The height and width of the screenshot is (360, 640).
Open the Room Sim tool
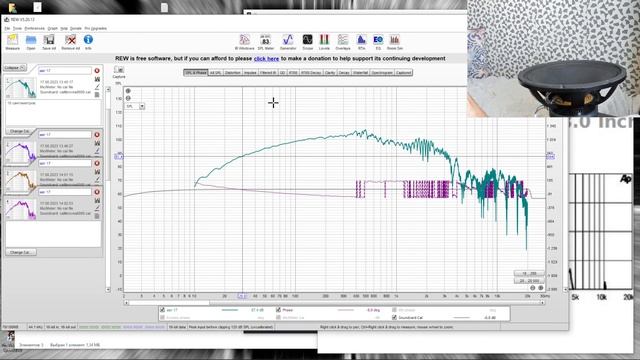[x=395, y=42]
